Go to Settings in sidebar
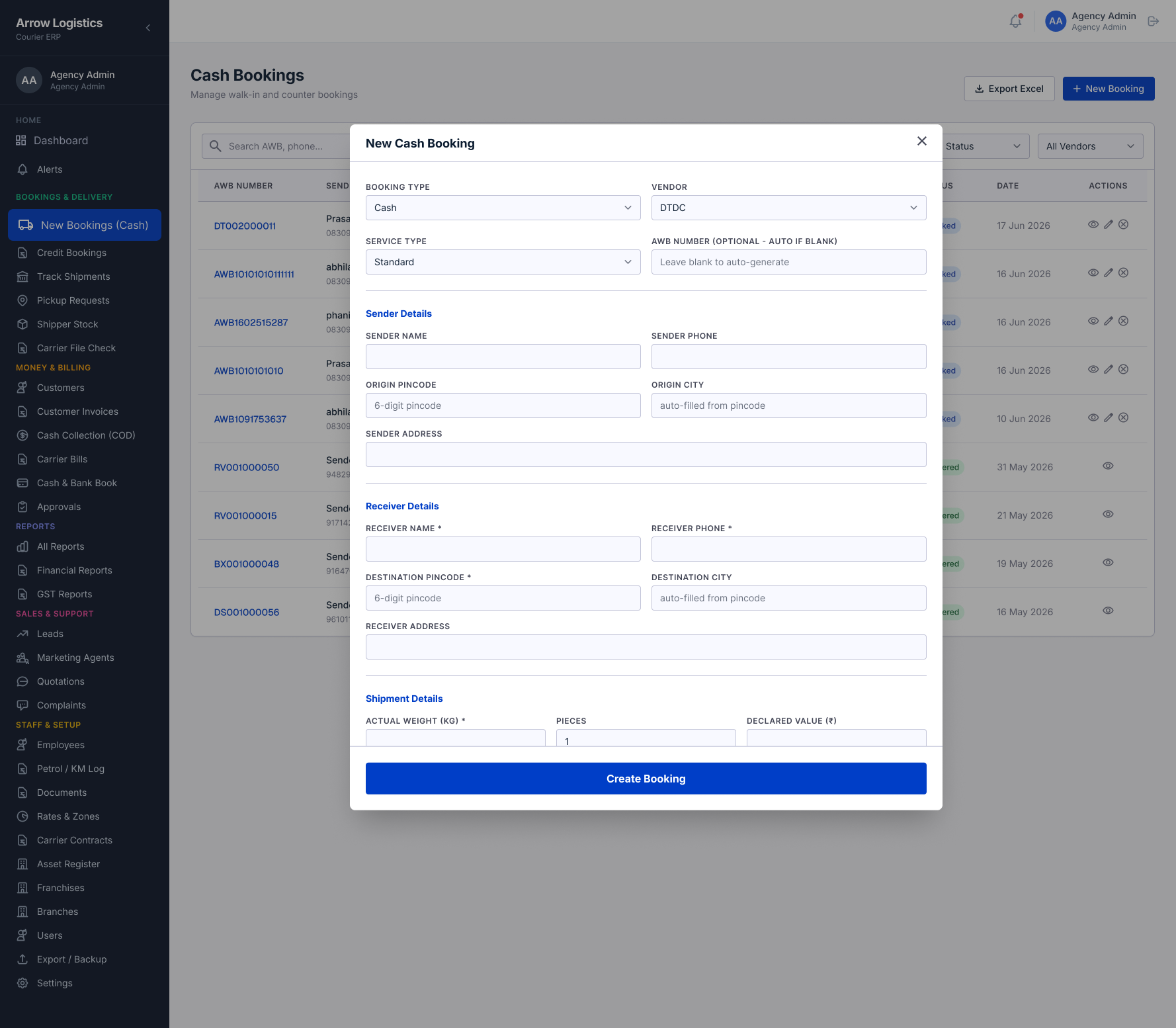1176x1028 pixels. tap(85, 983)
